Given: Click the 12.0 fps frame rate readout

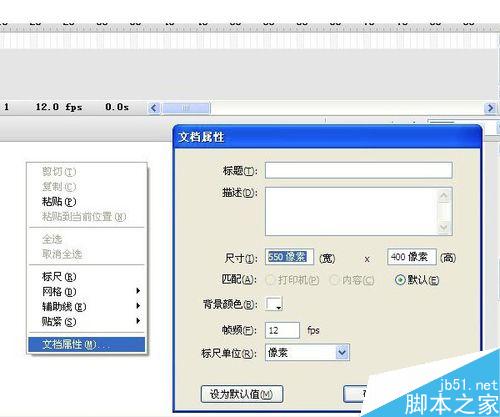Looking at the screenshot, I should point(59,107).
